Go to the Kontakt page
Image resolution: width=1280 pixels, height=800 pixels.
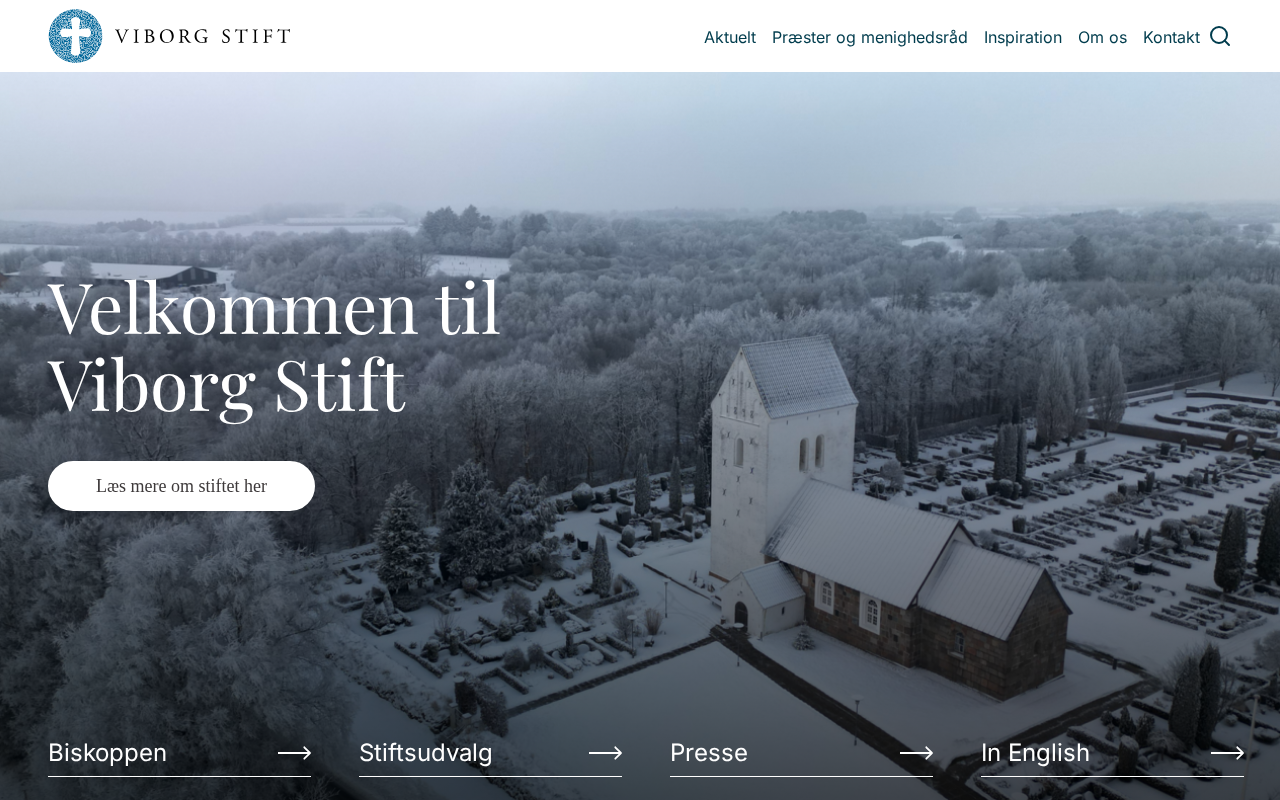point(1171,37)
